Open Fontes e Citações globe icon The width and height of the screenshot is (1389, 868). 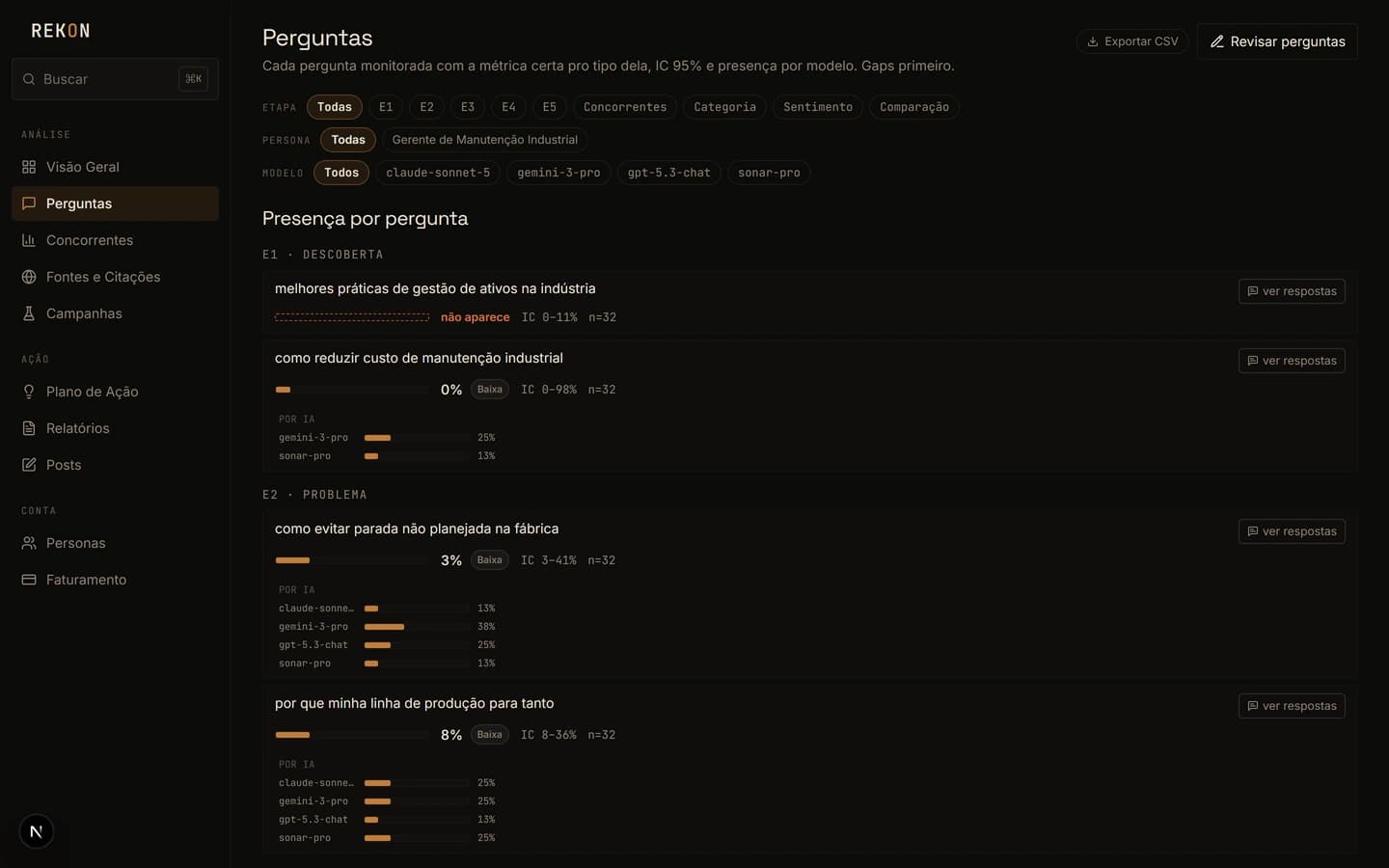[29, 277]
